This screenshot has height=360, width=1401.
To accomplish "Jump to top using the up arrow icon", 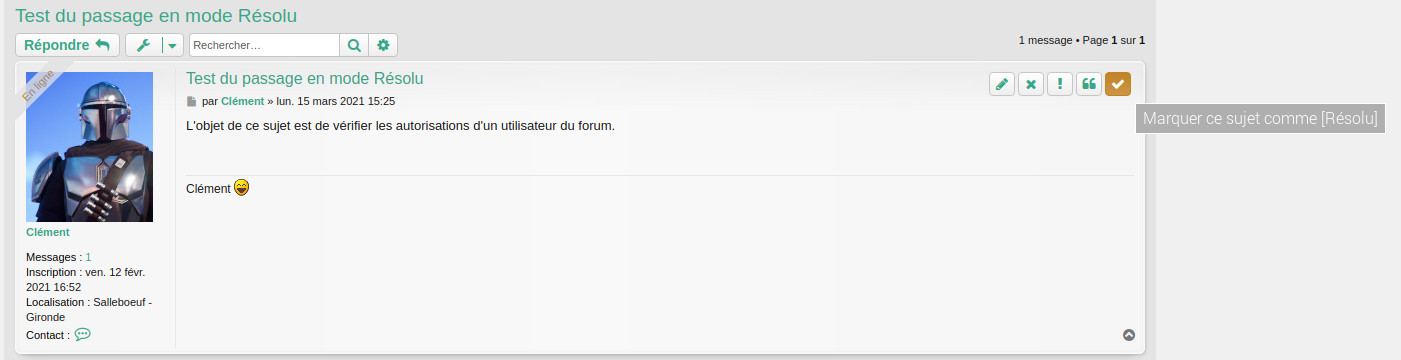I will [1129, 335].
